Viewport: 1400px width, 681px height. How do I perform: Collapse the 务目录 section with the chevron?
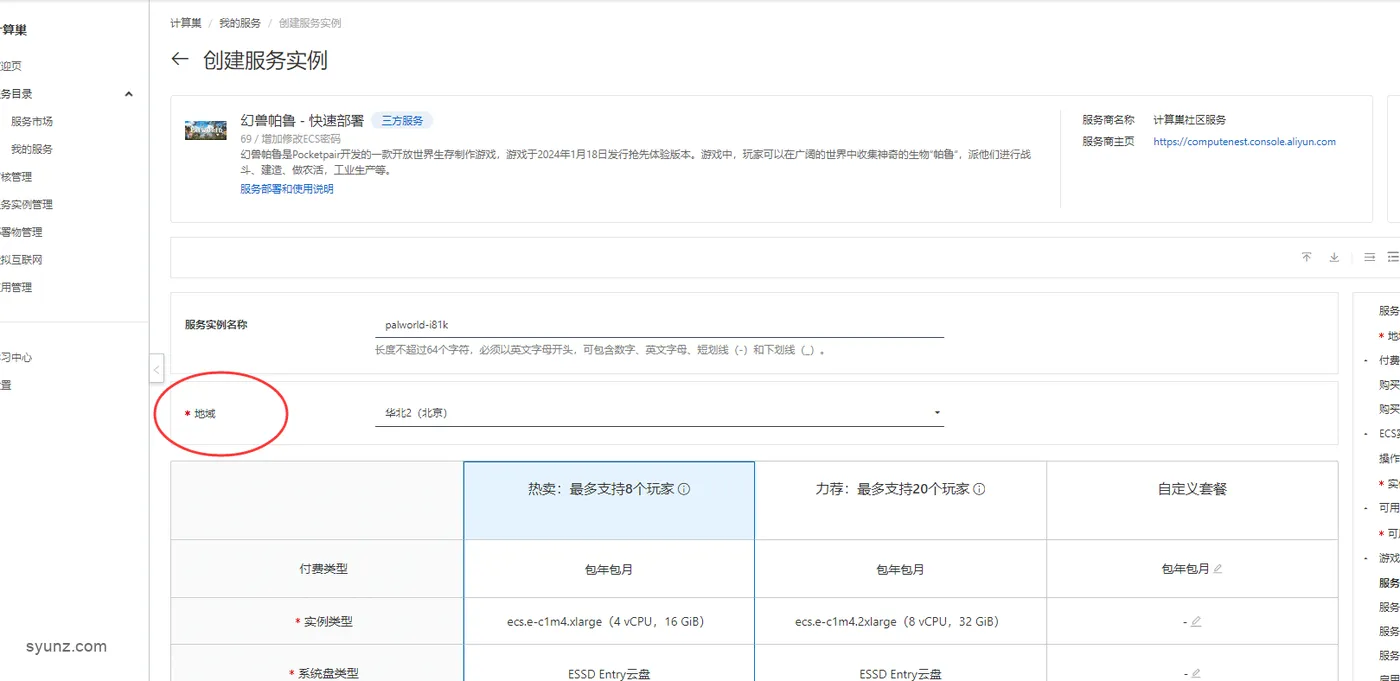tap(128, 94)
